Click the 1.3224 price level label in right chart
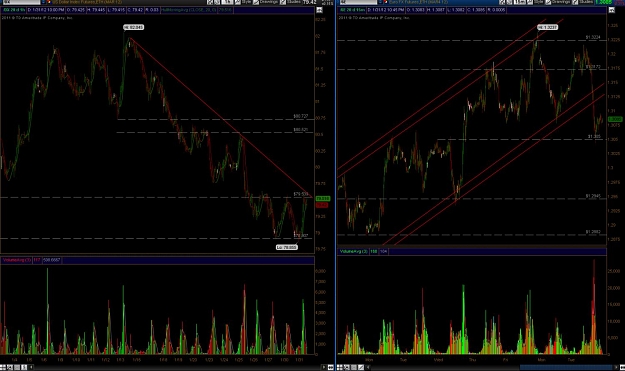625x371 pixels. coord(593,37)
